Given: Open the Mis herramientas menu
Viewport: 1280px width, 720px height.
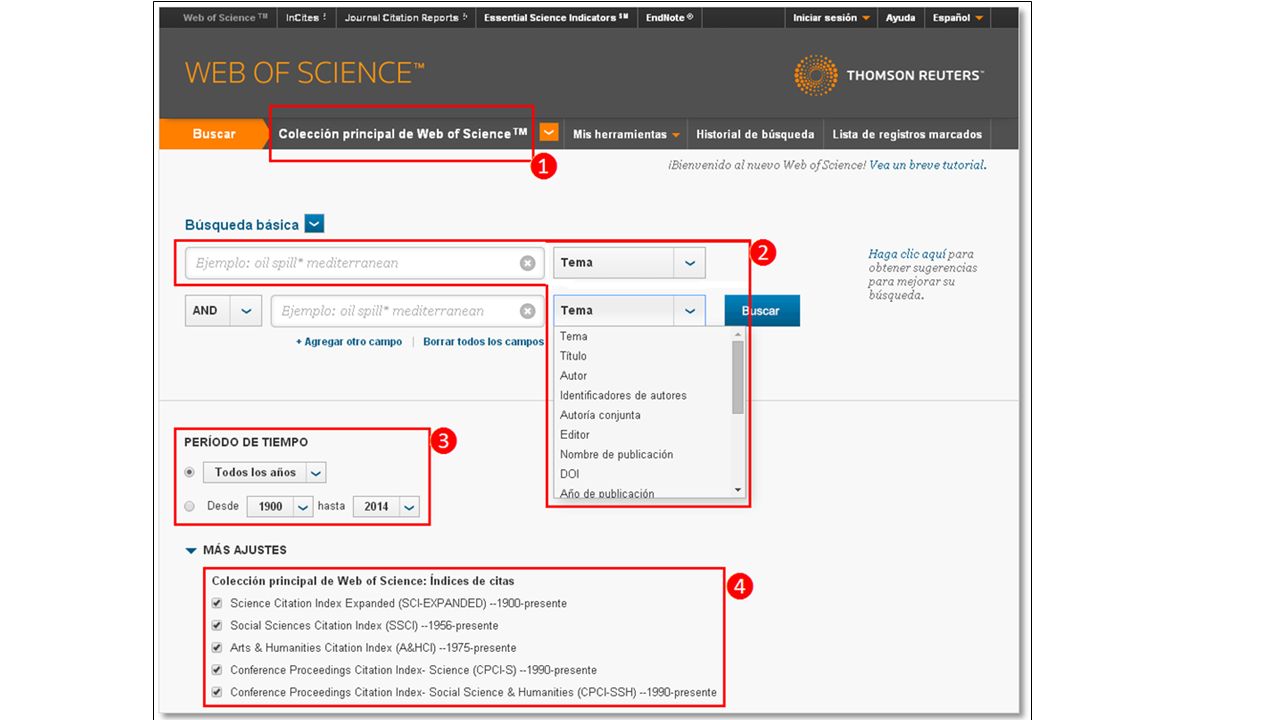Looking at the screenshot, I should point(626,134).
